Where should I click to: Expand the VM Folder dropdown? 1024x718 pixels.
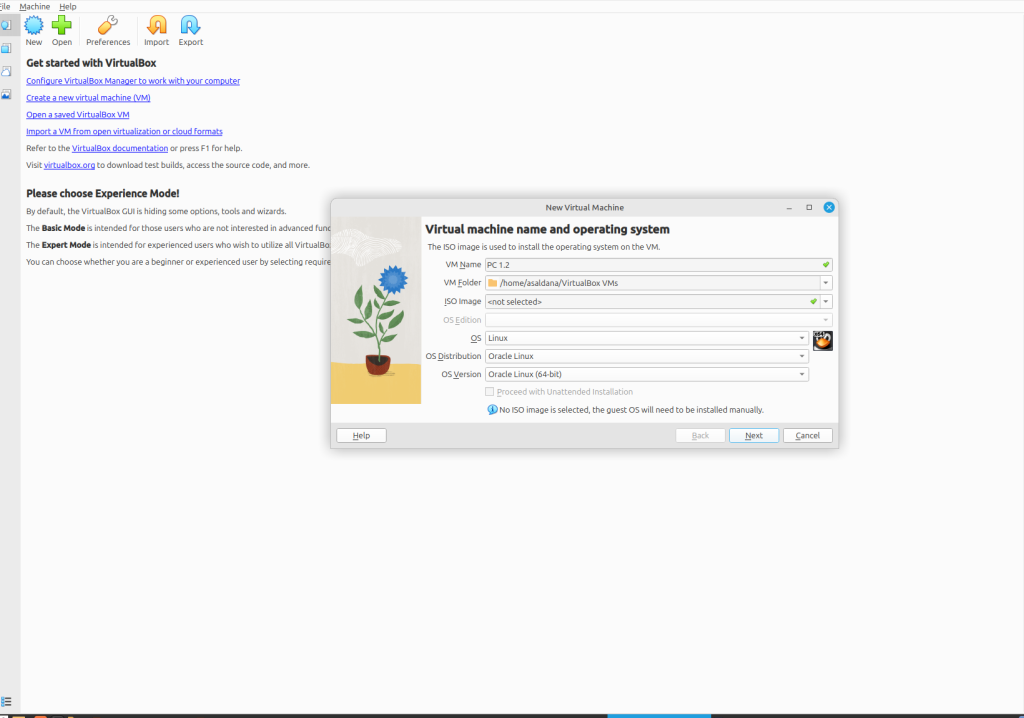pyautogui.click(x=826, y=283)
